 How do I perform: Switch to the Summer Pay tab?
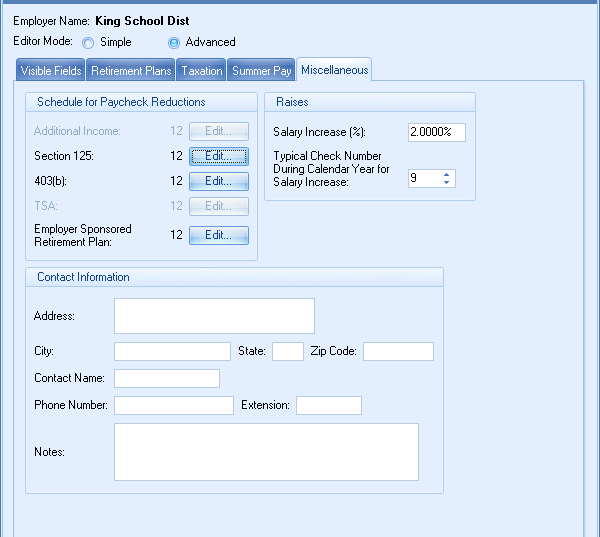261,71
